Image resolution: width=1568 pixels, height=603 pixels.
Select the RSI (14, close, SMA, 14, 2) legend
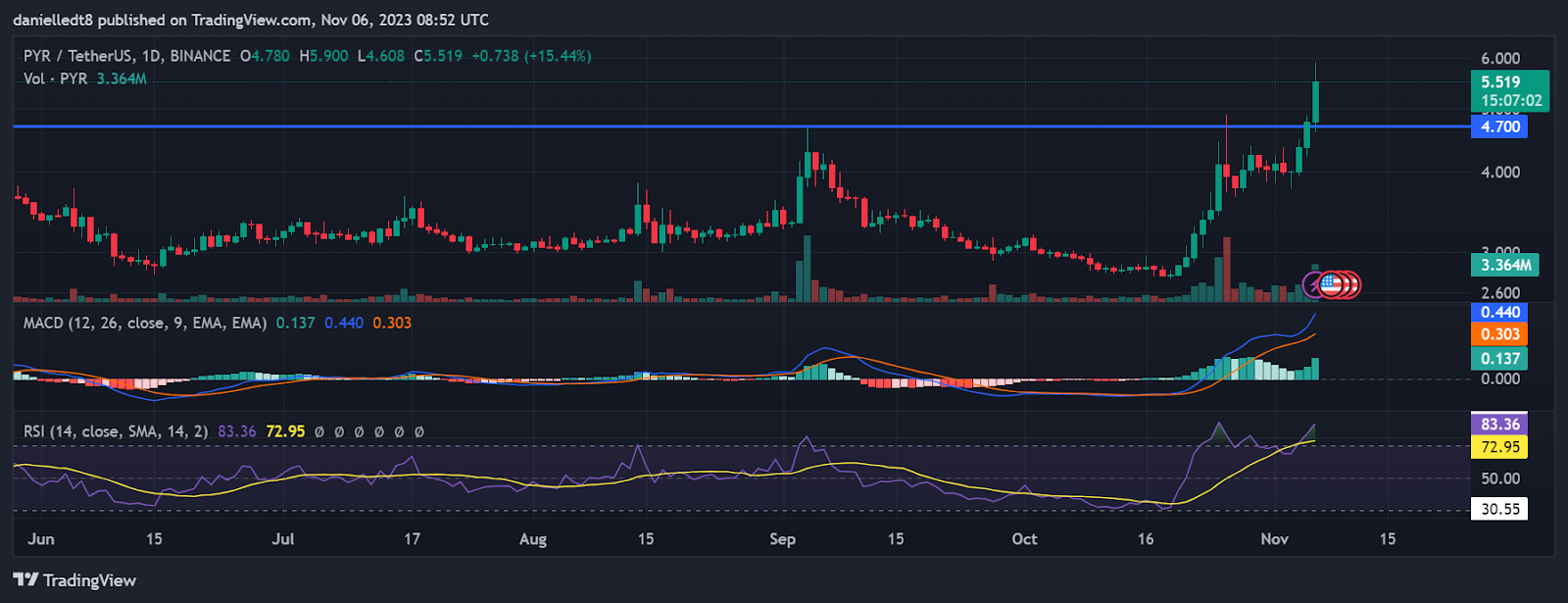[116, 431]
